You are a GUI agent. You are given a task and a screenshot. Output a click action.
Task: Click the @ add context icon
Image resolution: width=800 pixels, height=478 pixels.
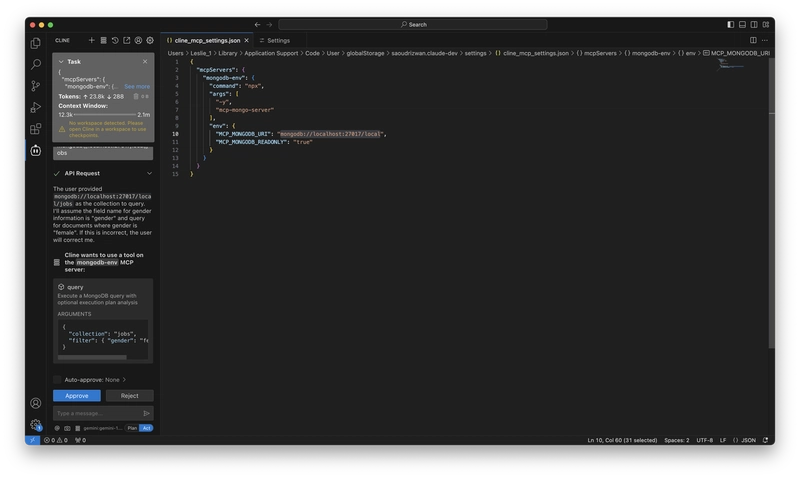point(57,428)
